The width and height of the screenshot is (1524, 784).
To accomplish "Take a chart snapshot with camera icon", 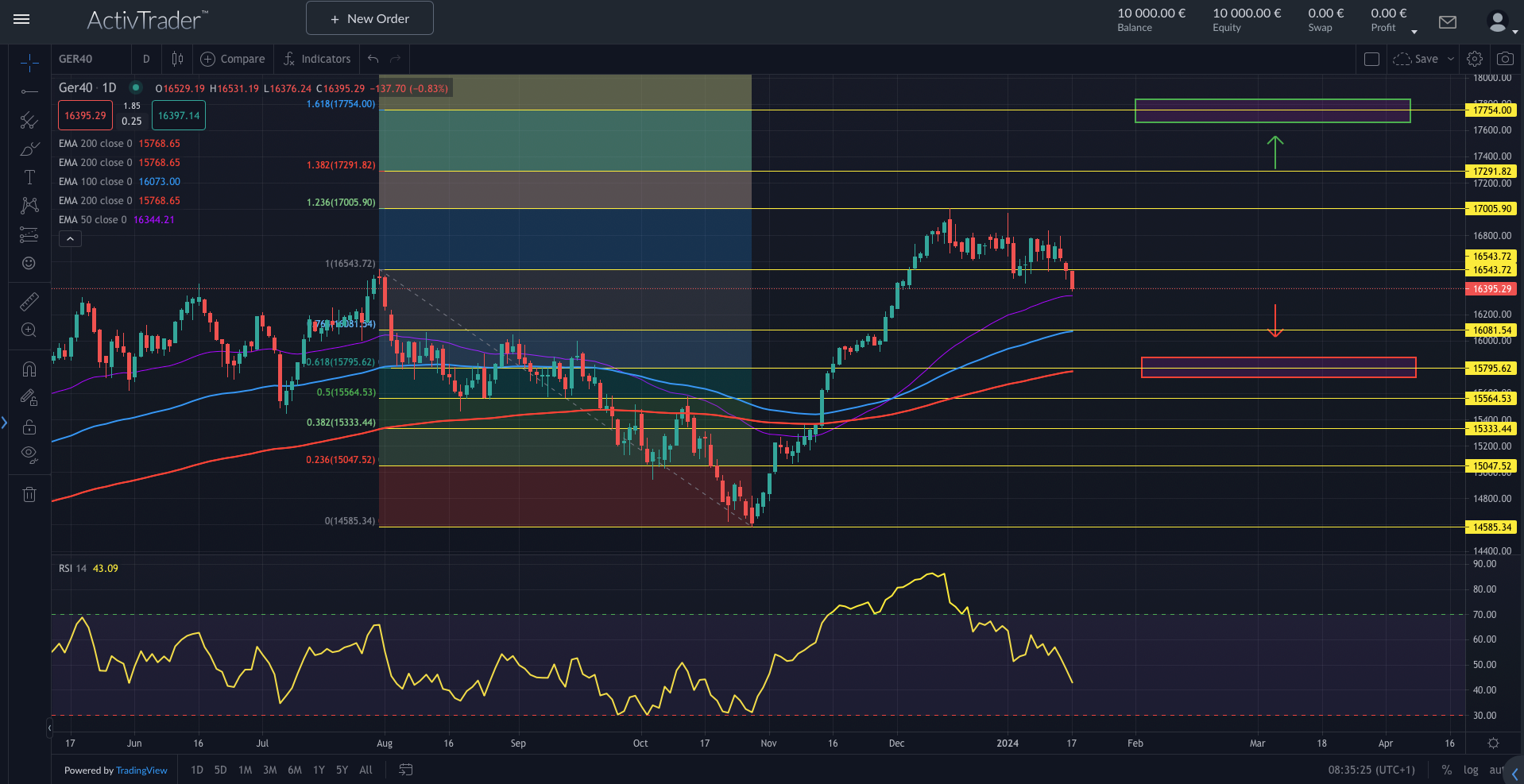I will pyautogui.click(x=1505, y=59).
